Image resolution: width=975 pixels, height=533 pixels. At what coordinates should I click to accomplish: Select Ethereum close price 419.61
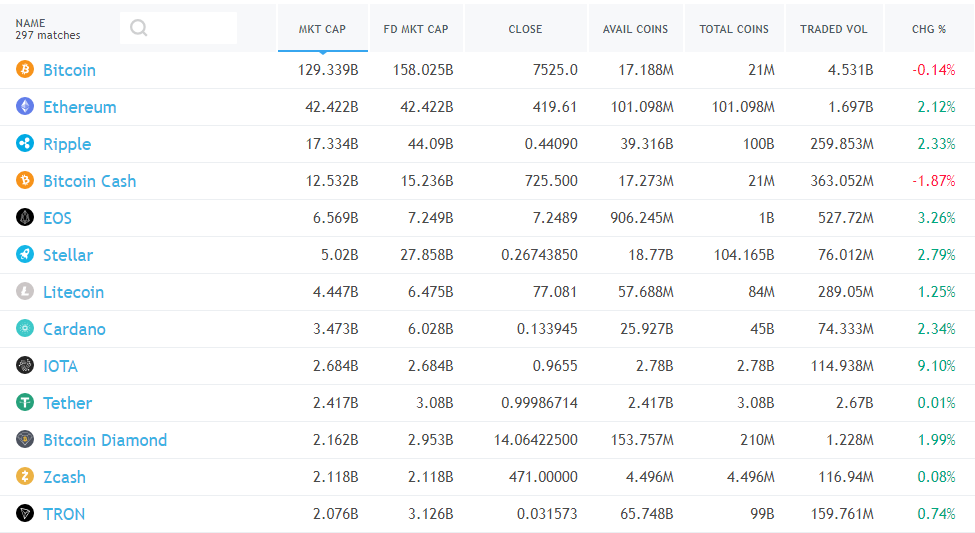click(555, 107)
